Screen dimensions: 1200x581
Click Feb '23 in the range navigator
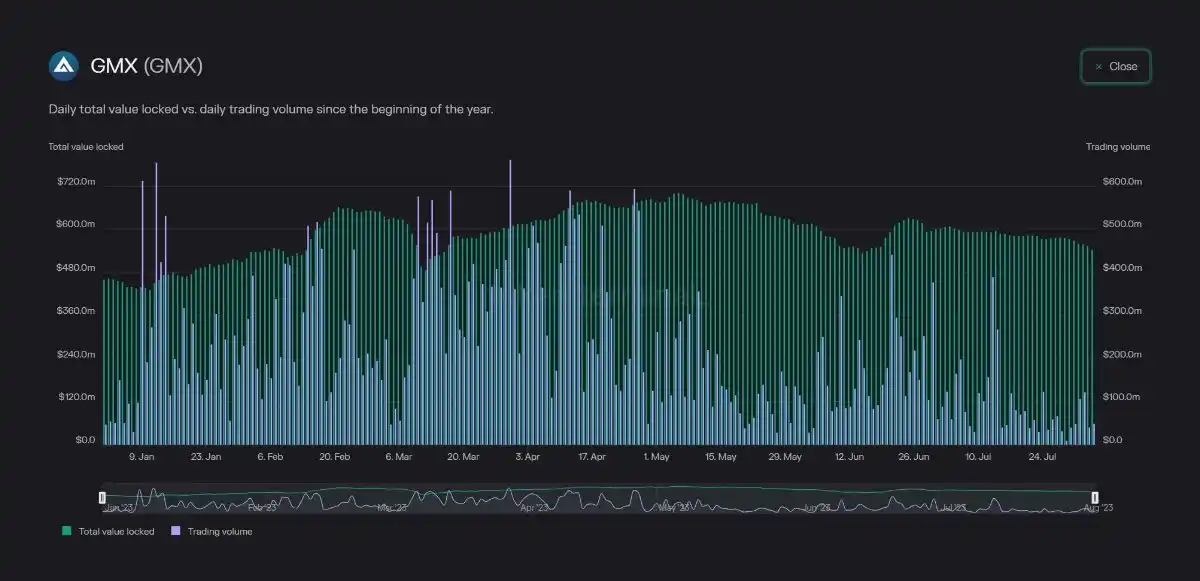pyautogui.click(x=262, y=508)
